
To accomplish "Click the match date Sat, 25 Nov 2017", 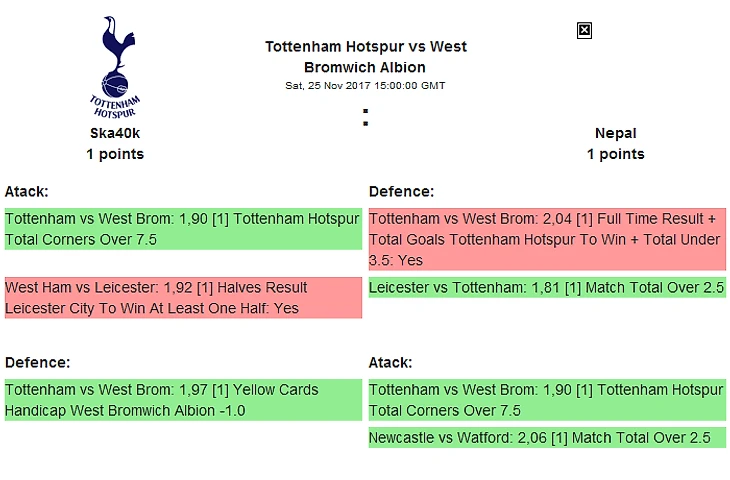I will pyautogui.click(x=365, y=86).
